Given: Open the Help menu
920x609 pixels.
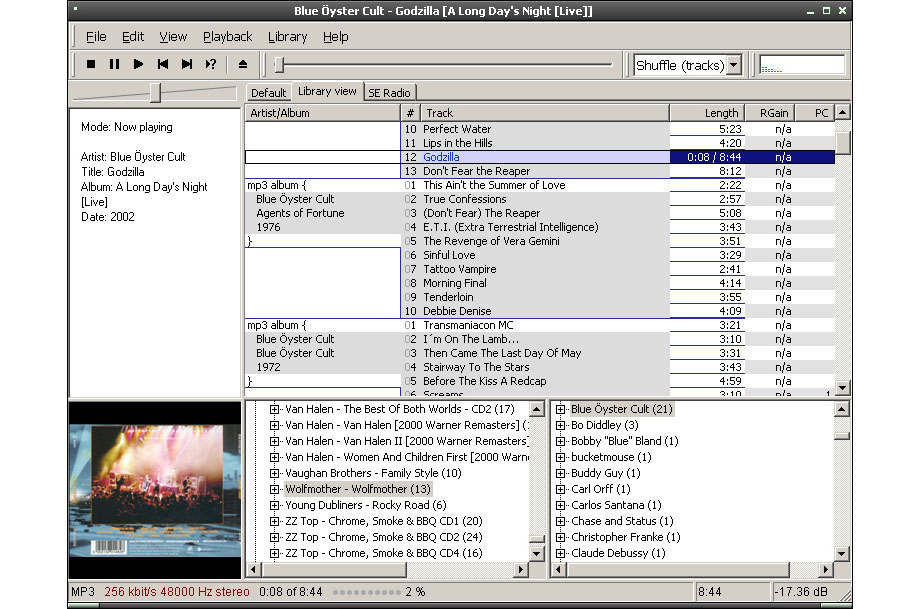Looking at the screenshot, I should 336,37.
